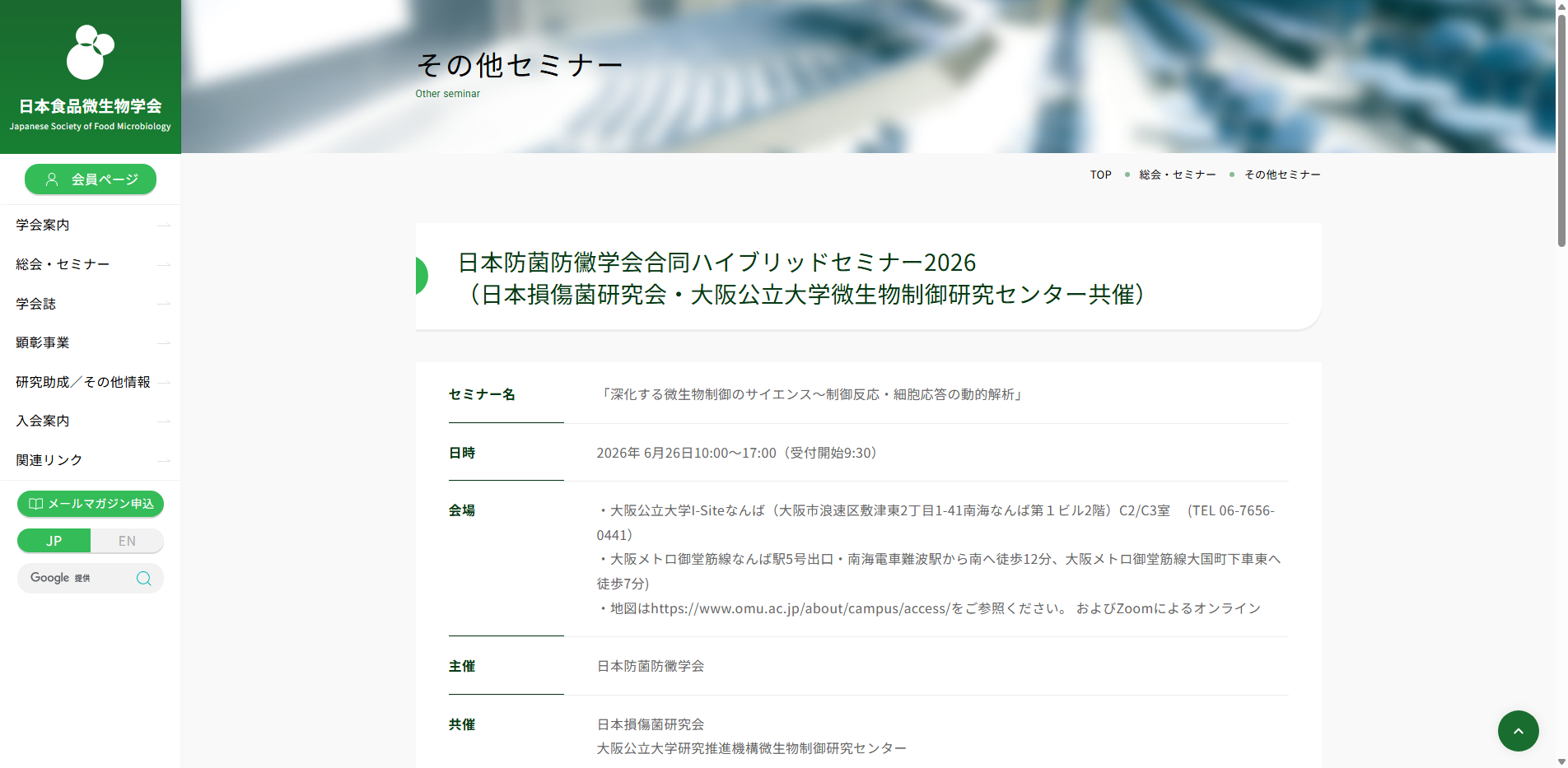Open the 顕彰事業 menu item
This screenshot has height=768, width=1568.
pos(43,342)
